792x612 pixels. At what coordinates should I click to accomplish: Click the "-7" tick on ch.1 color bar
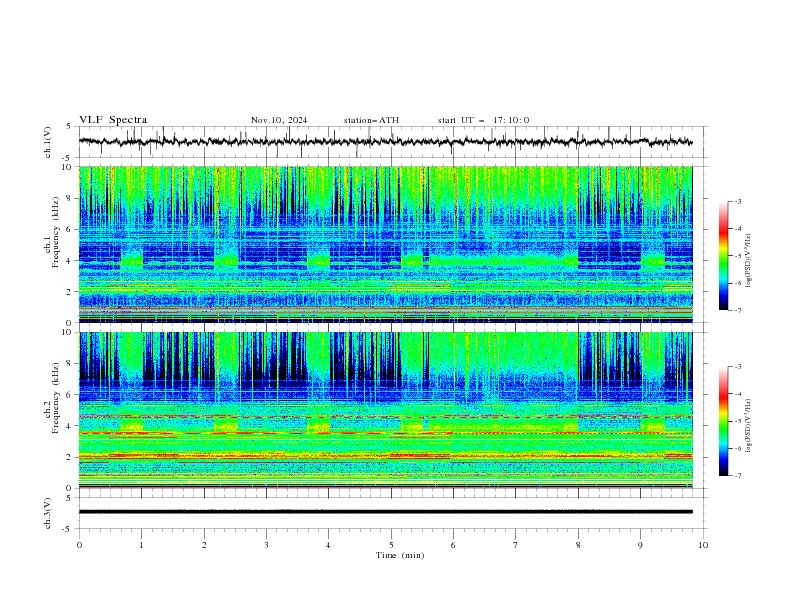coord(737,310)
